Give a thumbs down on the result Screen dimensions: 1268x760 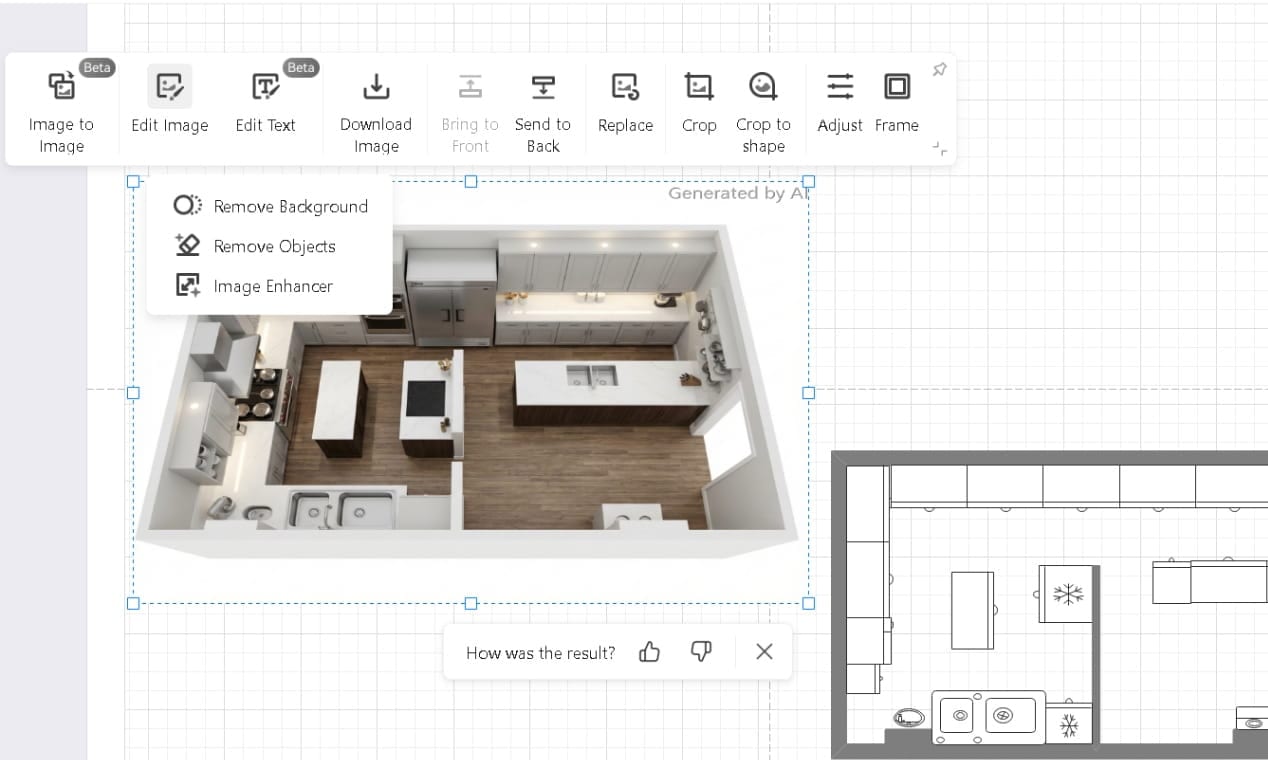[700, 651]
